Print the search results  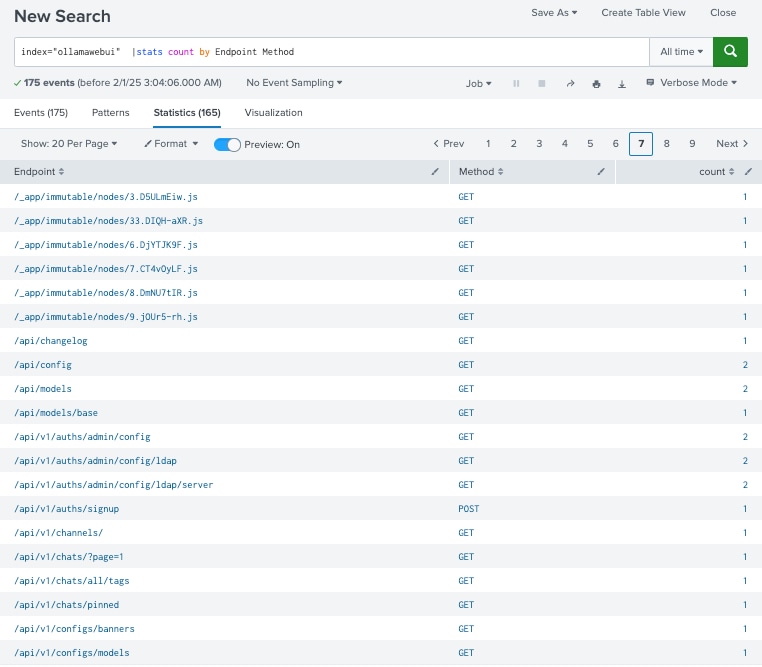596,84
